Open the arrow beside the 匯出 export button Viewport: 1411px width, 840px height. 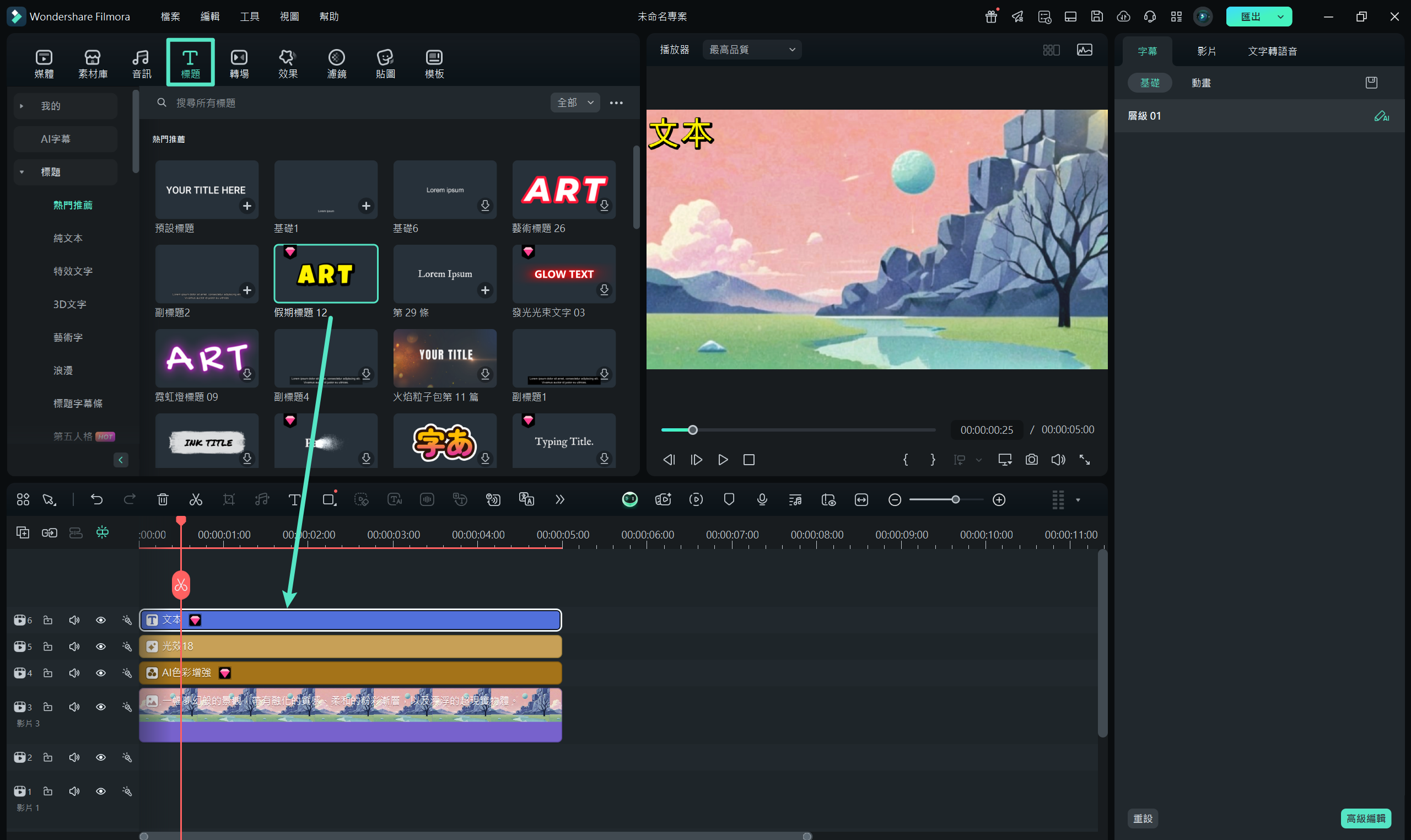[1280, 17]
